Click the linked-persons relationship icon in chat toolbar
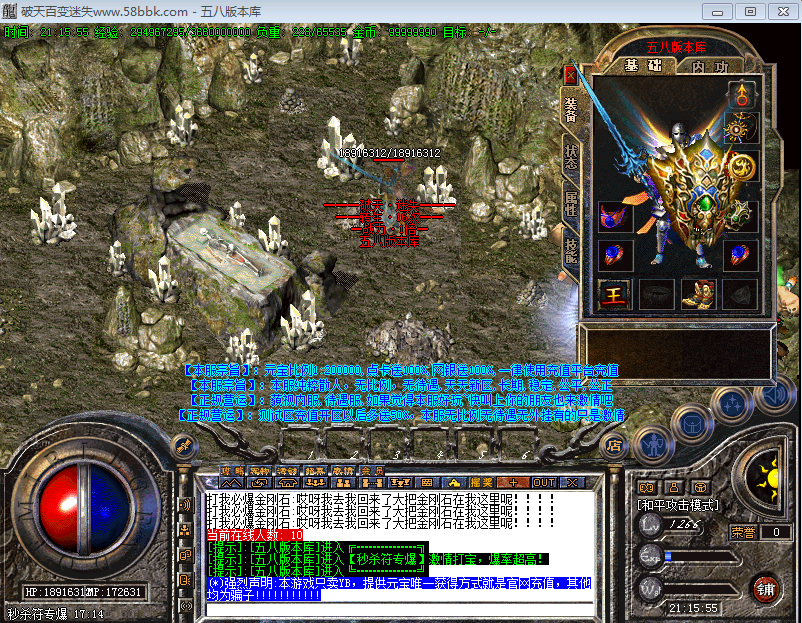This screenshot has height=623, width=802. pyautogui.click(x=371, y=483)
